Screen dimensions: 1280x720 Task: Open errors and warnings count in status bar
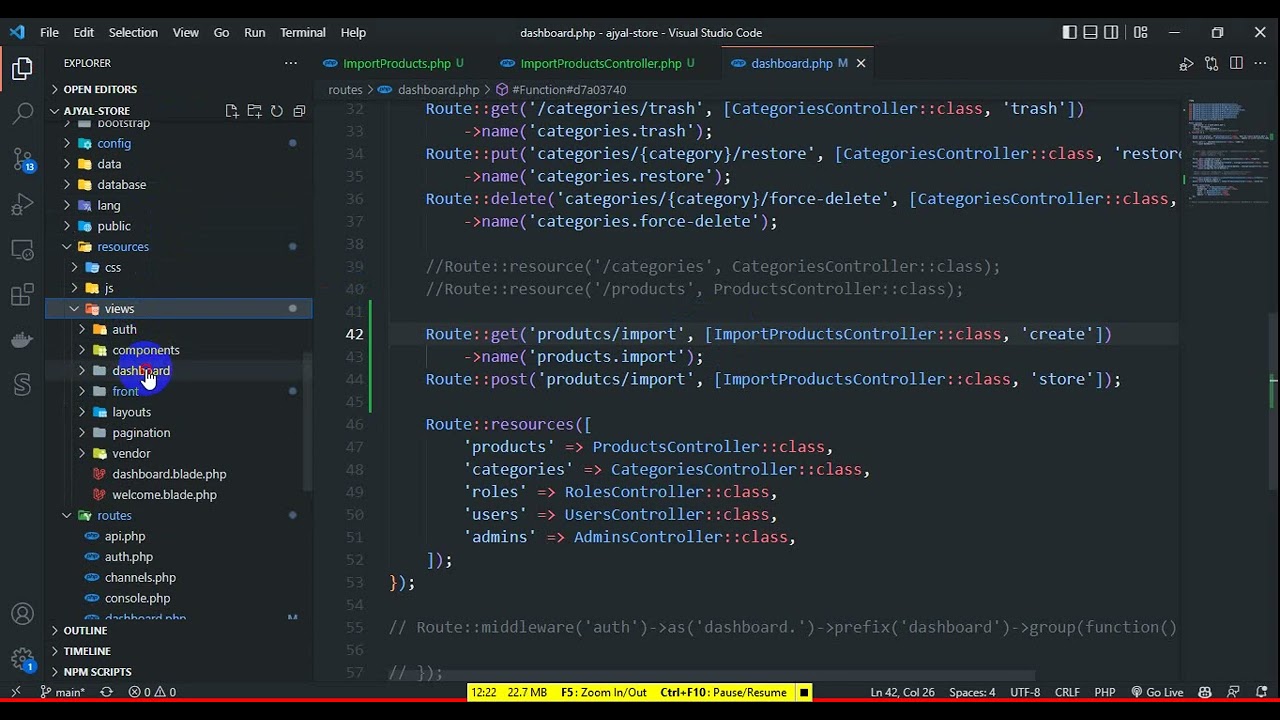coord(152,692)
